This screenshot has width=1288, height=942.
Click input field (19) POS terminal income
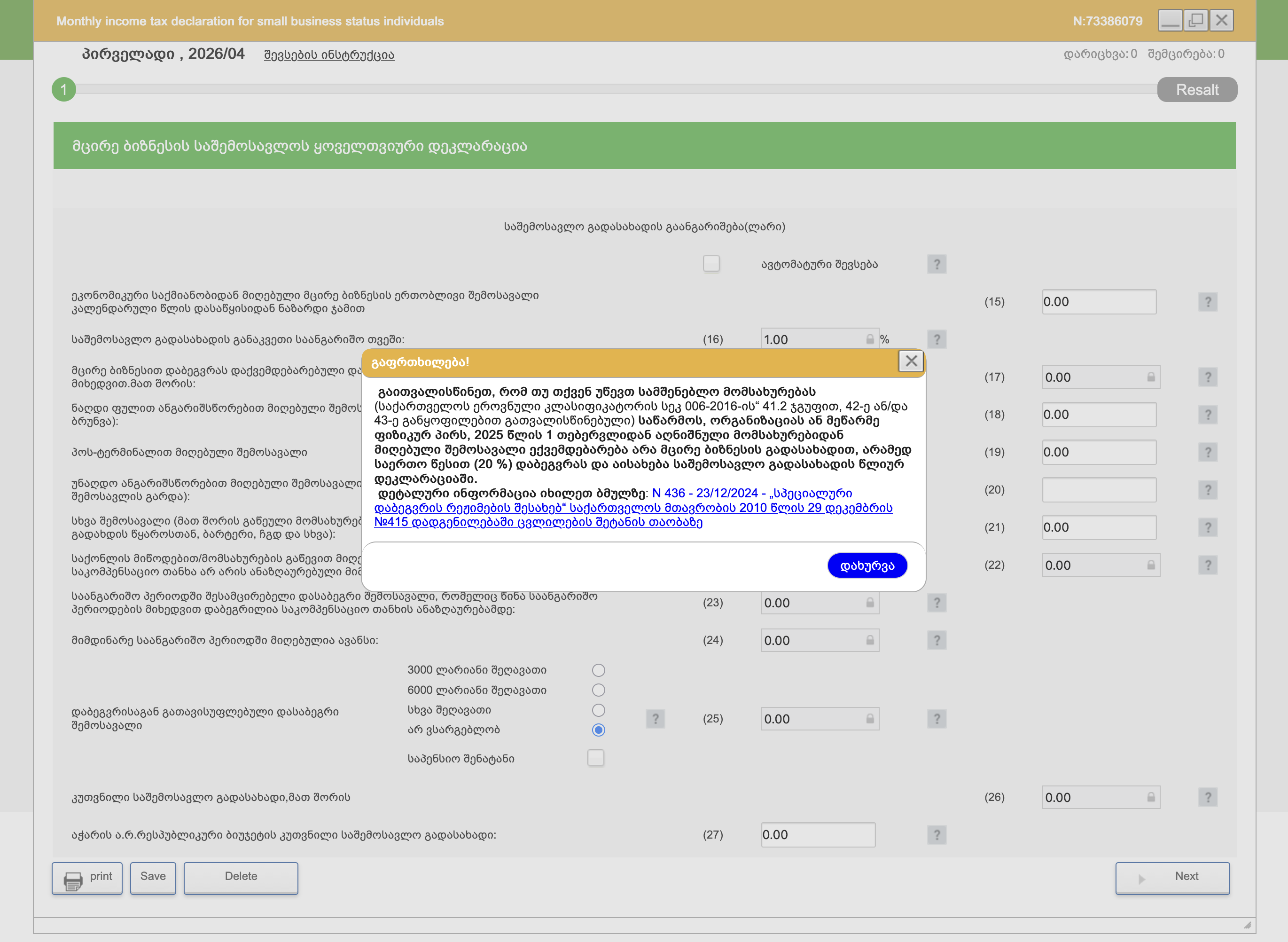pyautogui.click(x=1099, y=452)
